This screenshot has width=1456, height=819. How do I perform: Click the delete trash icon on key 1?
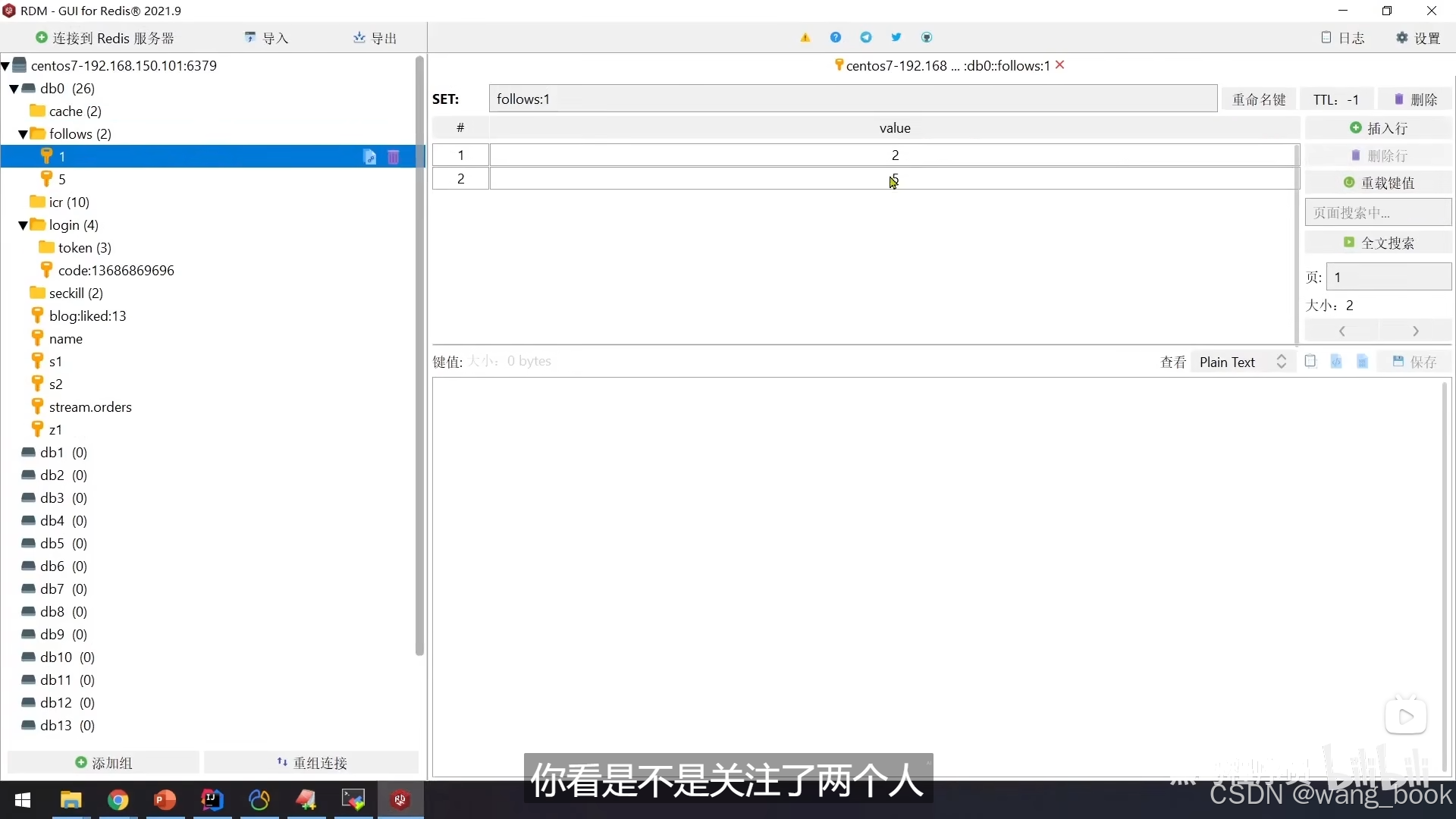tap(394, 157)
